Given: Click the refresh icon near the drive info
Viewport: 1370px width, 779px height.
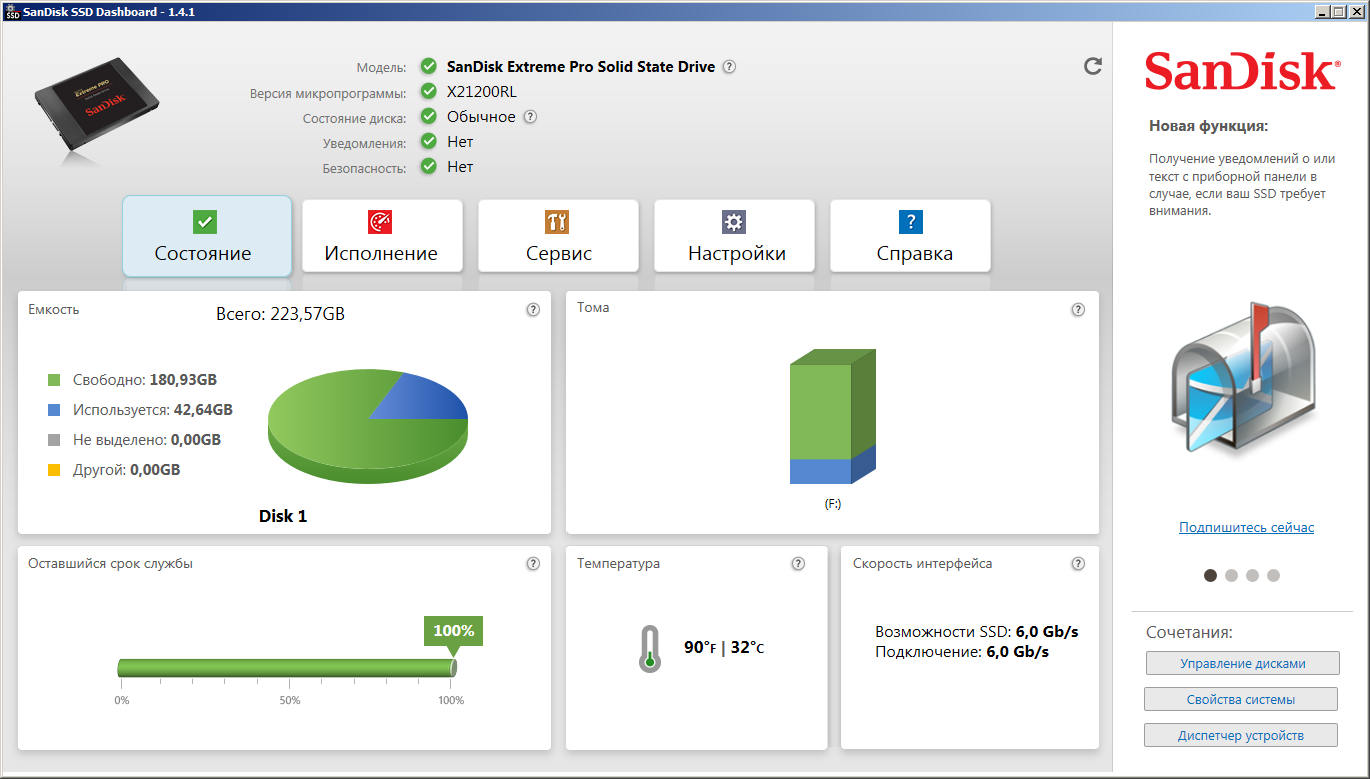Looking at the screenshot, I should click(1093, 66).
